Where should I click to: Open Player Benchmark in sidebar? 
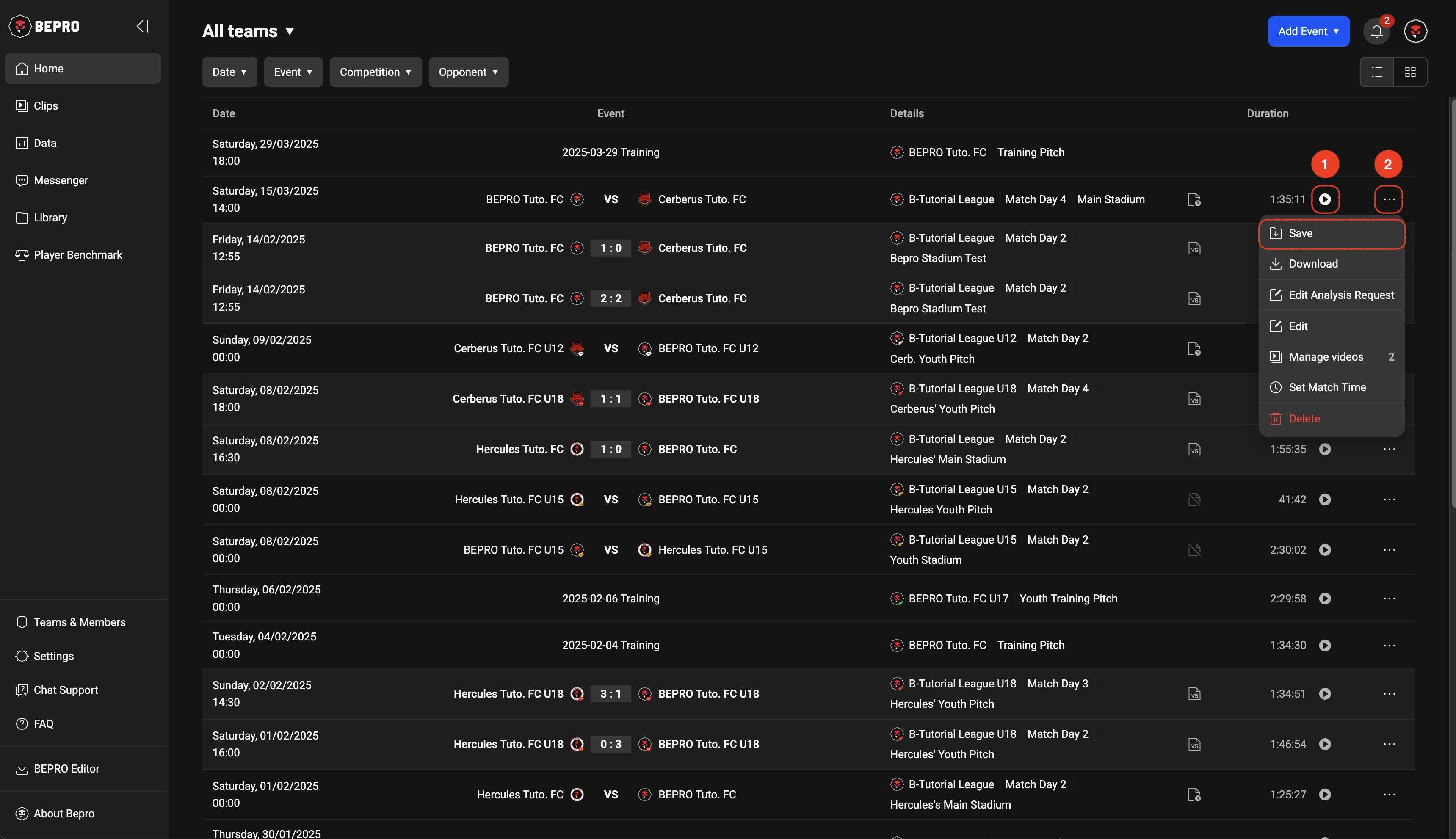coord(78,255)
